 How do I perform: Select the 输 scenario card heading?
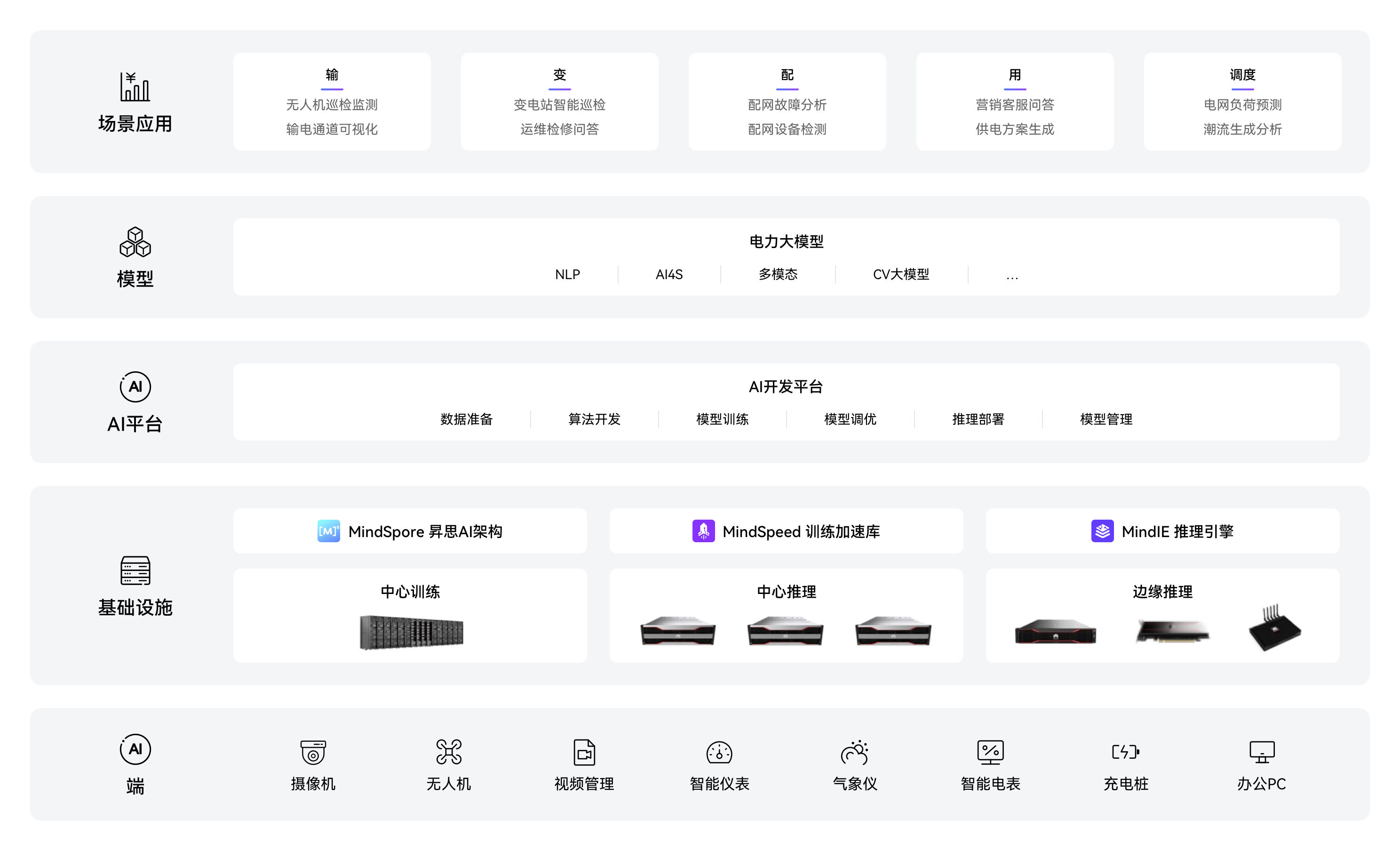tap(332, 74)
